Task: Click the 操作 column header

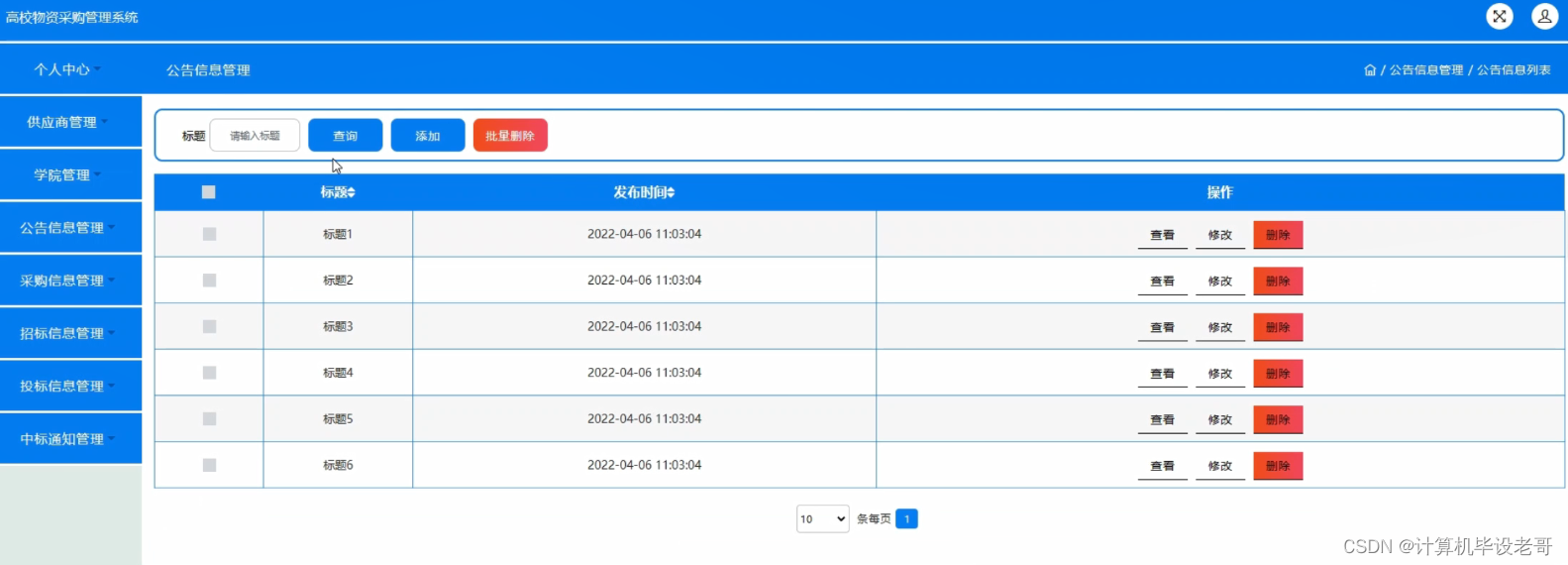Action: click(1219, 192)
